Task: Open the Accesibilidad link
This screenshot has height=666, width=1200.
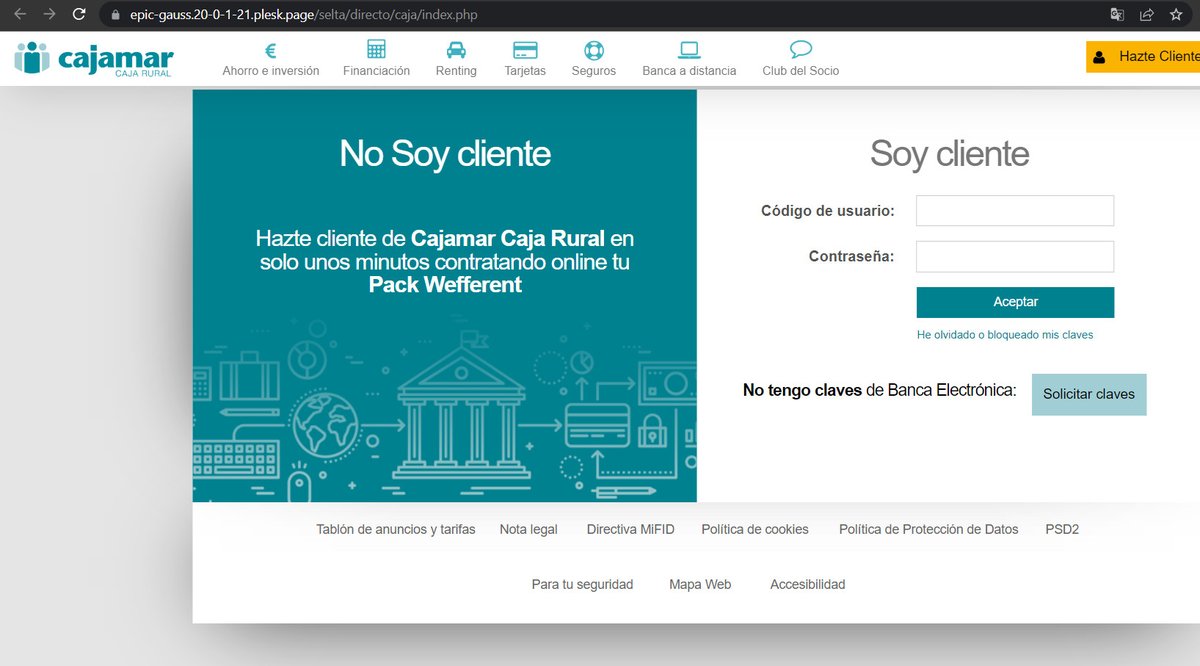Action: [808, 584]
